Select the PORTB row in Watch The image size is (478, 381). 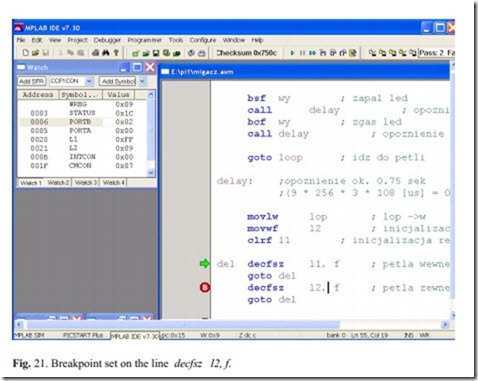(82, 122)
